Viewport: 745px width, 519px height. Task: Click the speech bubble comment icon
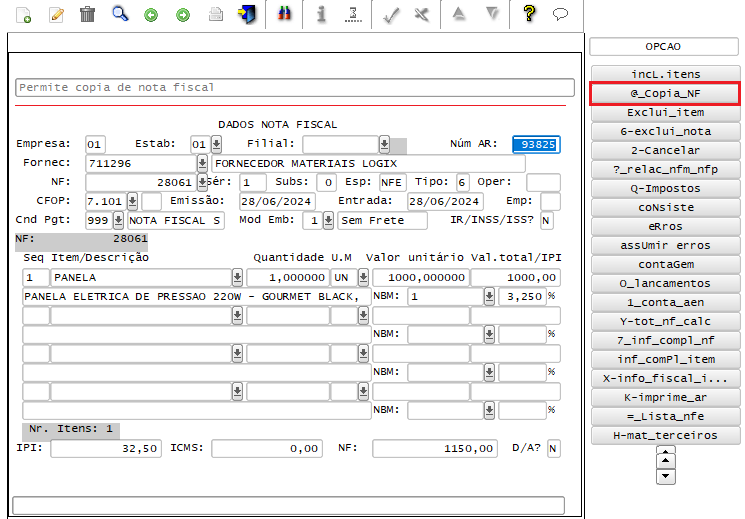[x=561, y=14]
